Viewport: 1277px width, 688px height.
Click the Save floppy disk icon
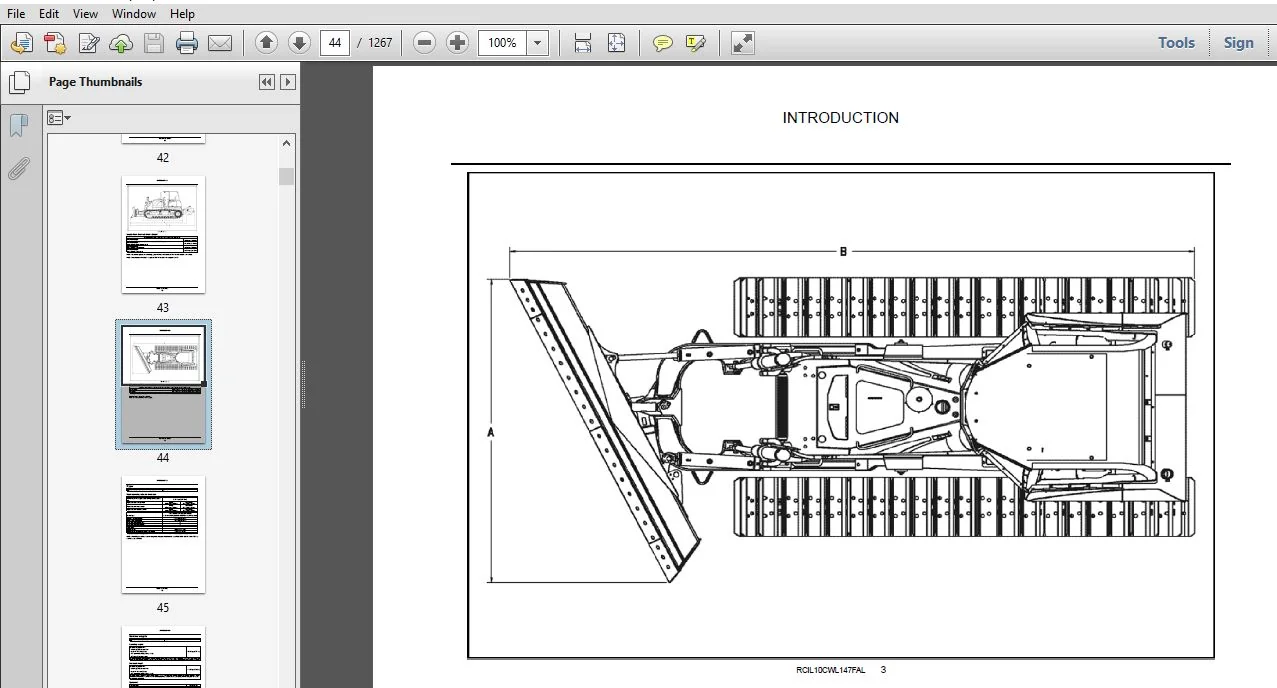pos(154,43)
